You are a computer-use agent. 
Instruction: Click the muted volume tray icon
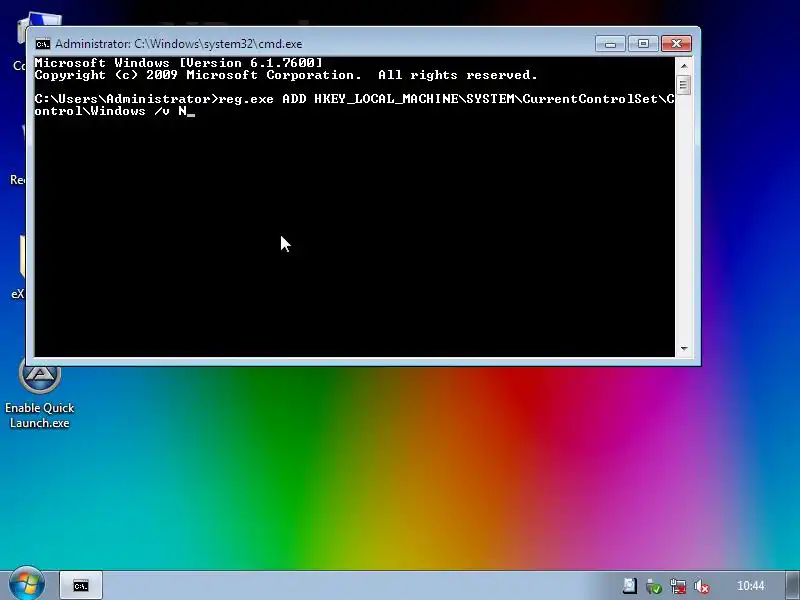[x=702, y=587]
